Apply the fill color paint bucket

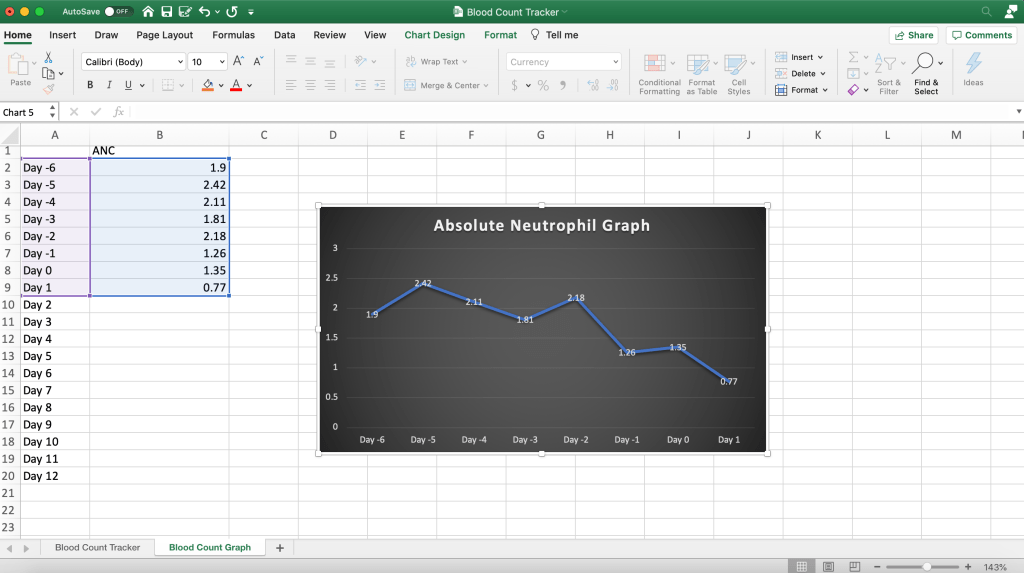[x=208, y=85]
